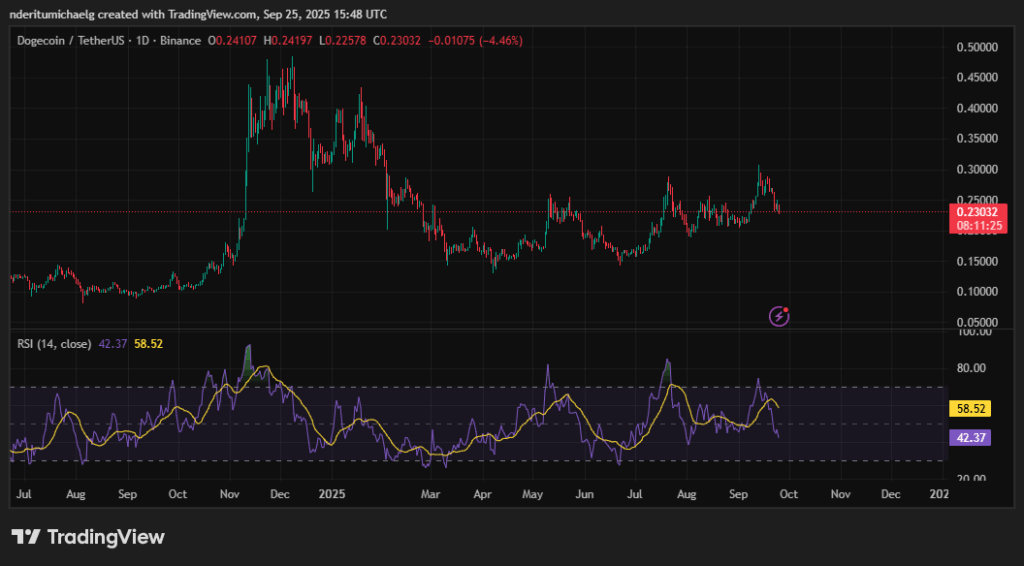Viewport: 1024px width, 566px height.
Task: Click the purple lightning bolt icon
Action: [x=780, y=316]
